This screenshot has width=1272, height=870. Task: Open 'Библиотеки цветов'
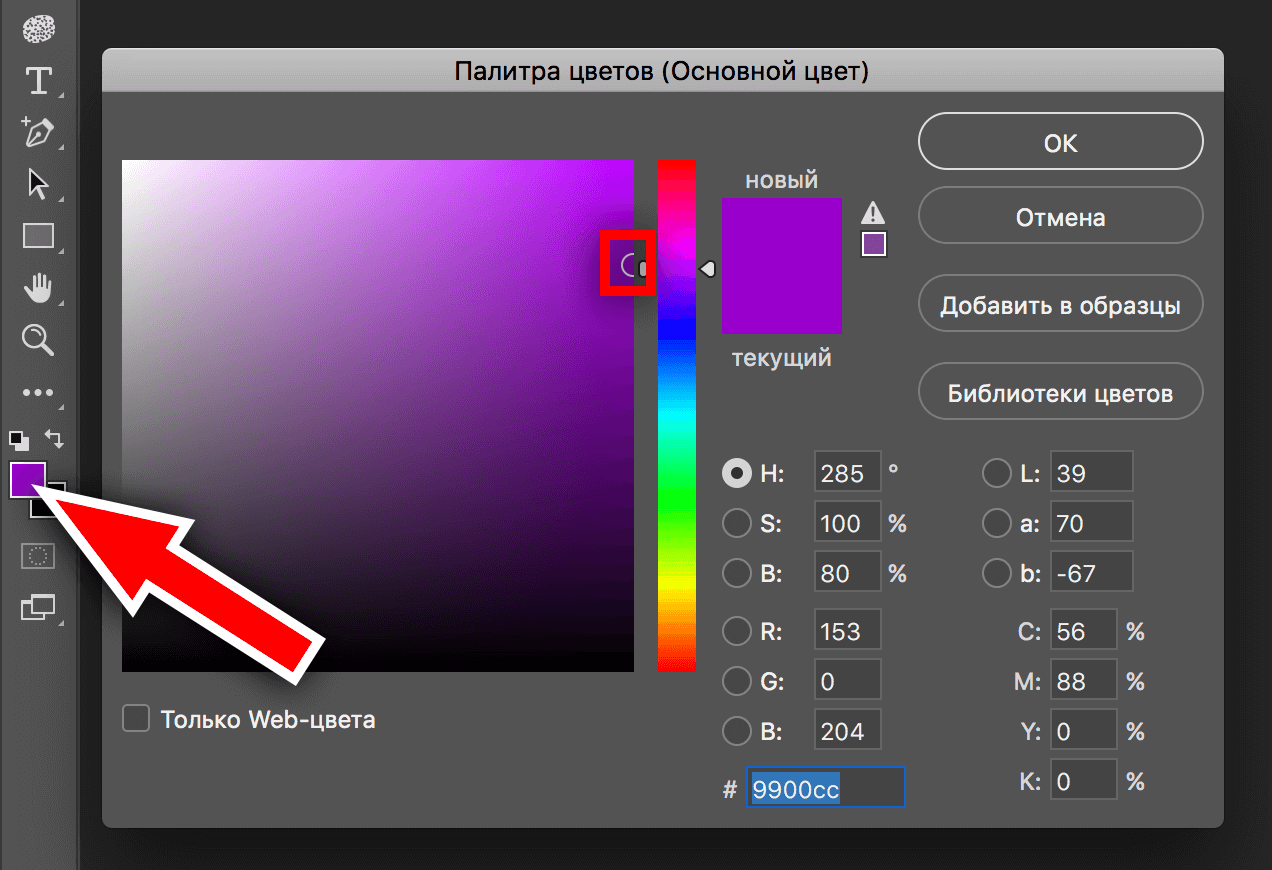click(1059, 391)
